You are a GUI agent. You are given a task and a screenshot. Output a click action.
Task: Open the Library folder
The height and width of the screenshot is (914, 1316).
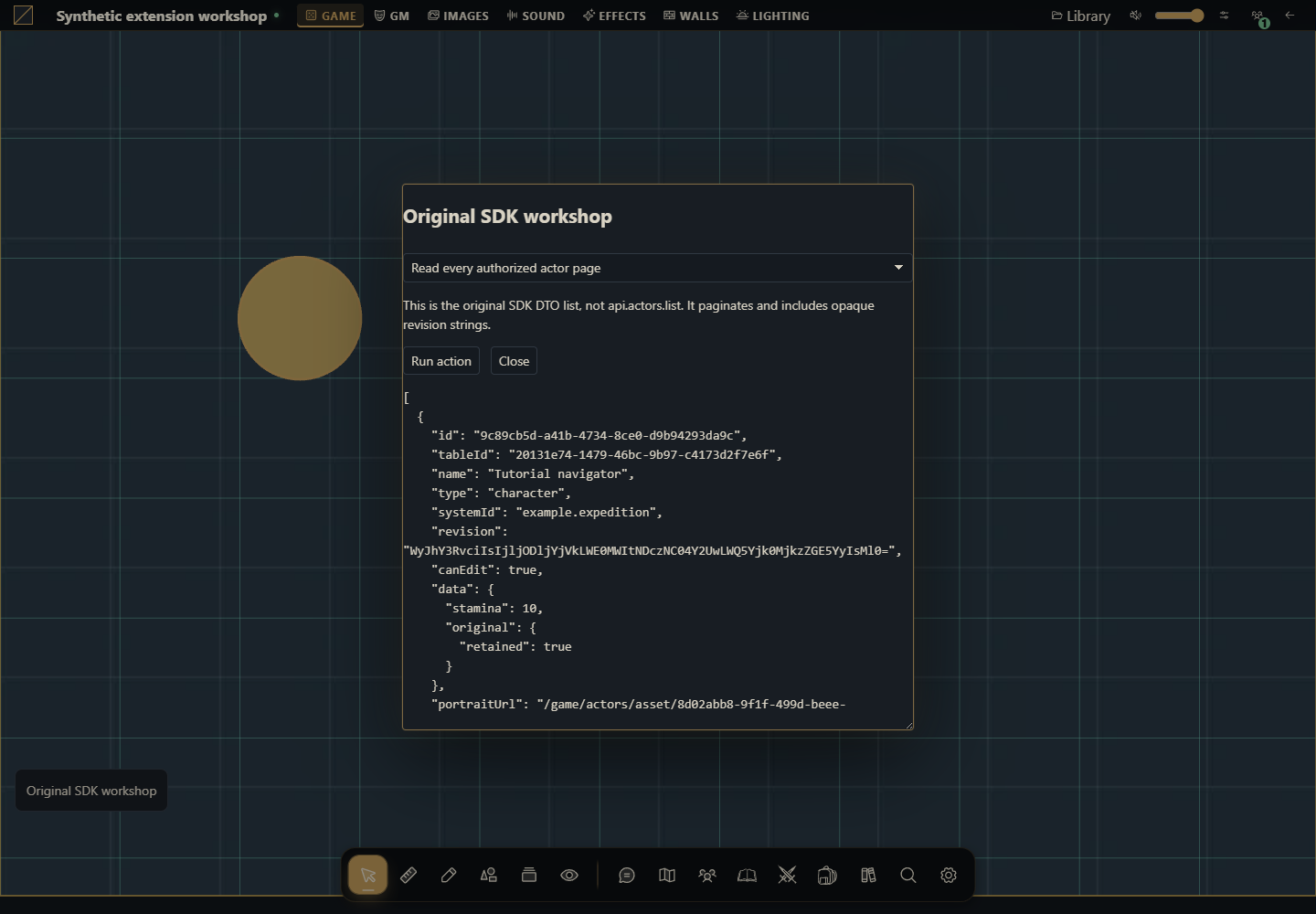1081,16
